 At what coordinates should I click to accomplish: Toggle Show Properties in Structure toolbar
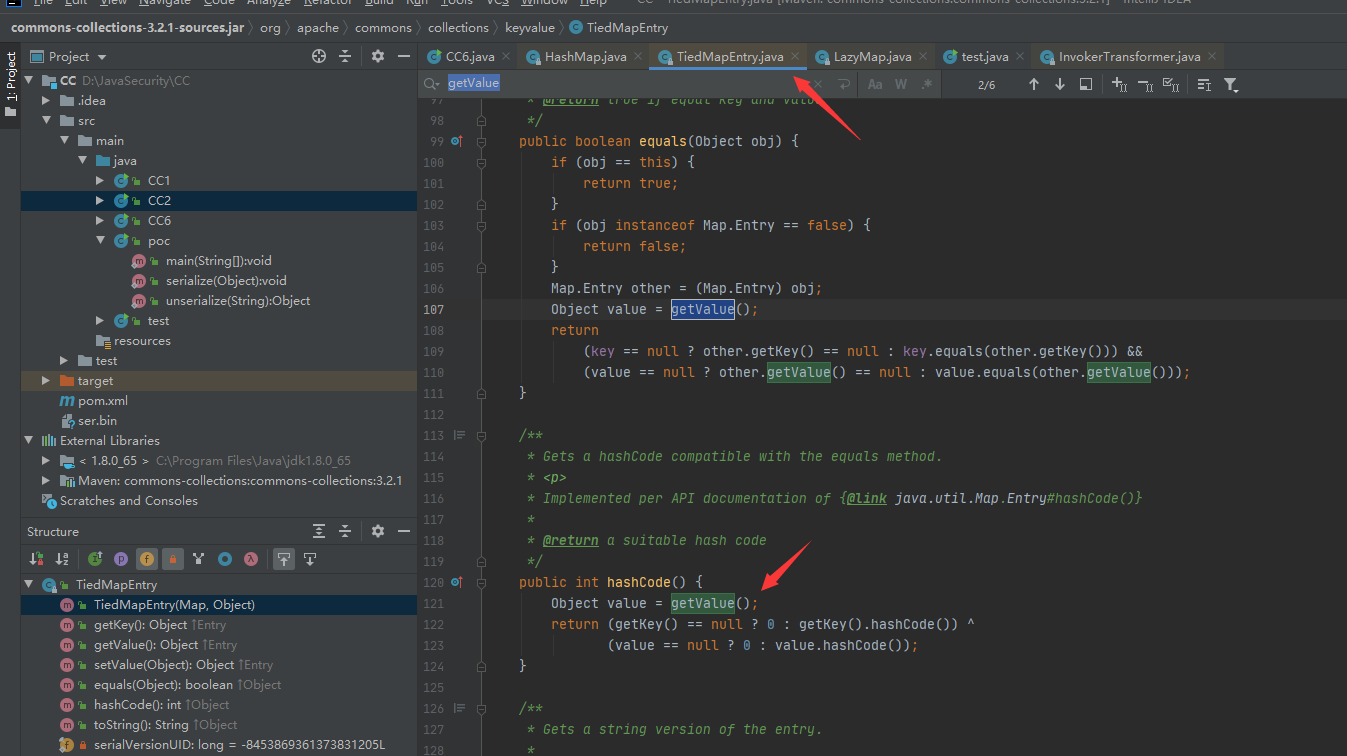121,559
